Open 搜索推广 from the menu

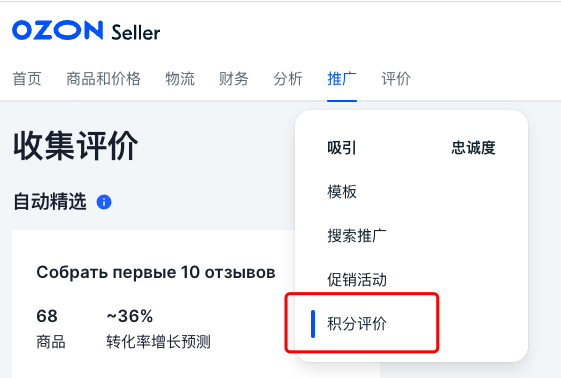(357, 236)
